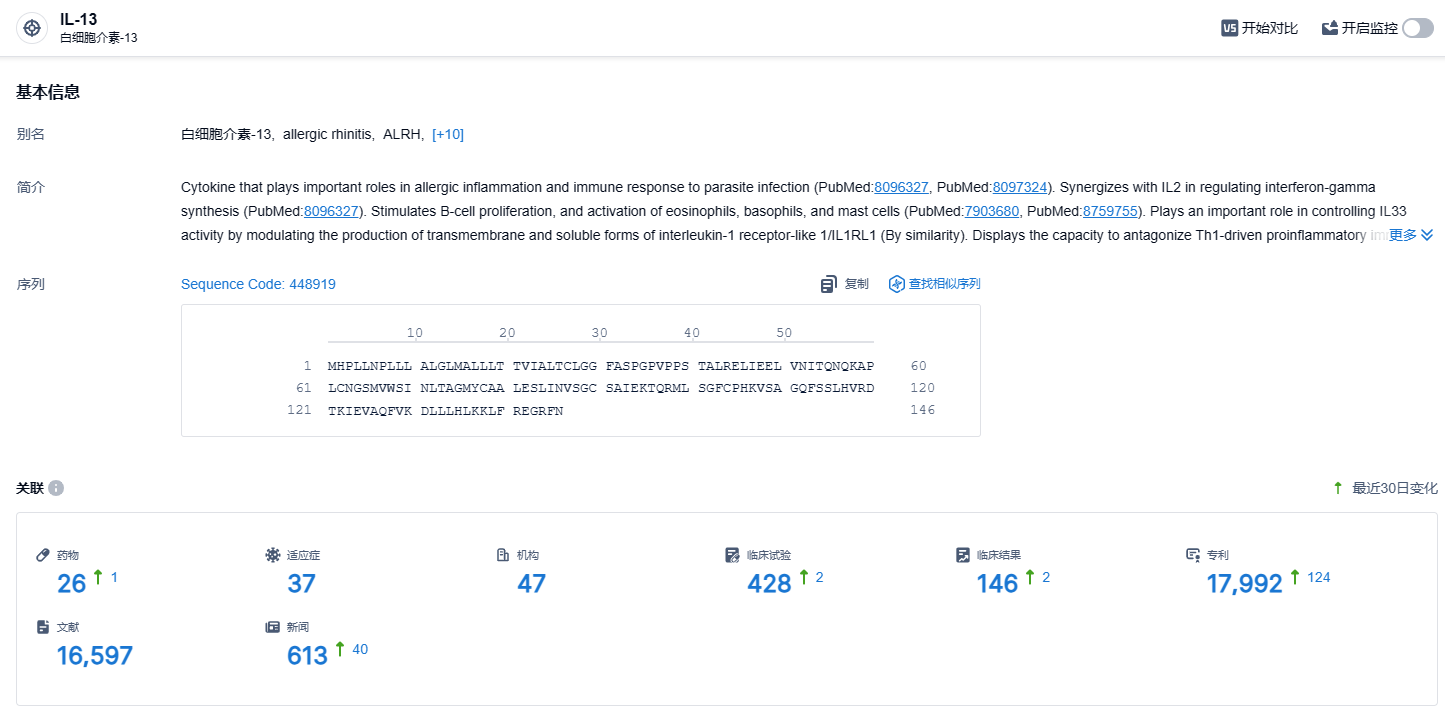The height and width of the screenshot is (712, 1445).
Task: Open PubMed link 8097324
Action: click(x=1019, y=187)
